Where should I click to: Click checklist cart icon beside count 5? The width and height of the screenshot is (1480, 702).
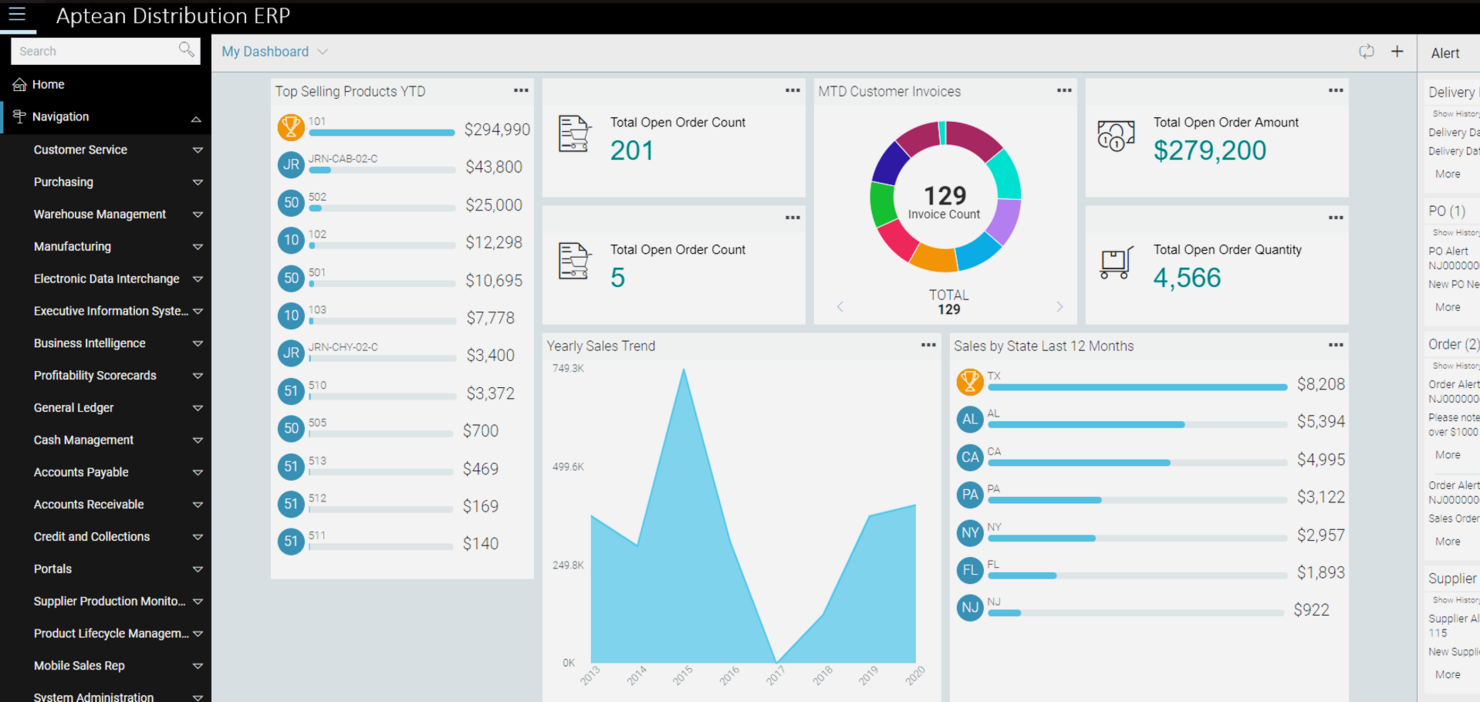click(575, 261)
